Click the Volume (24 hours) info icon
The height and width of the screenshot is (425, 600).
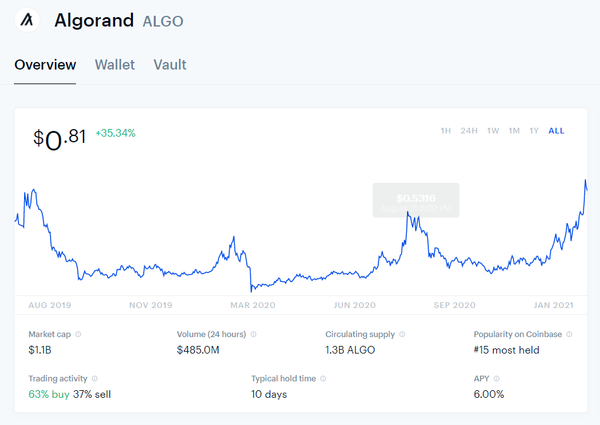pyautogui.click(x=254, y=335)
